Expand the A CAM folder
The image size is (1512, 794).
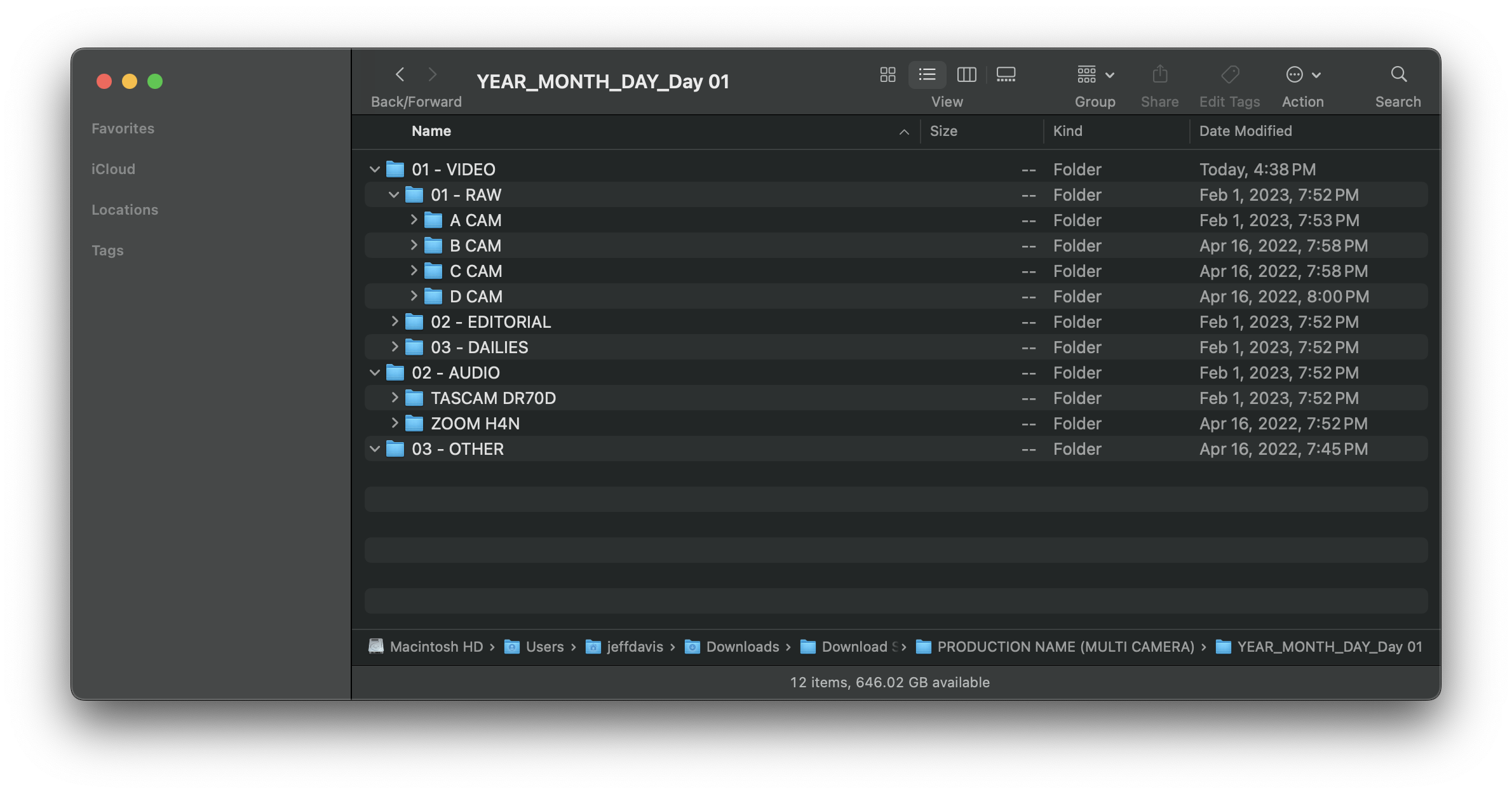pyautogui.click(x=414, y=220)
